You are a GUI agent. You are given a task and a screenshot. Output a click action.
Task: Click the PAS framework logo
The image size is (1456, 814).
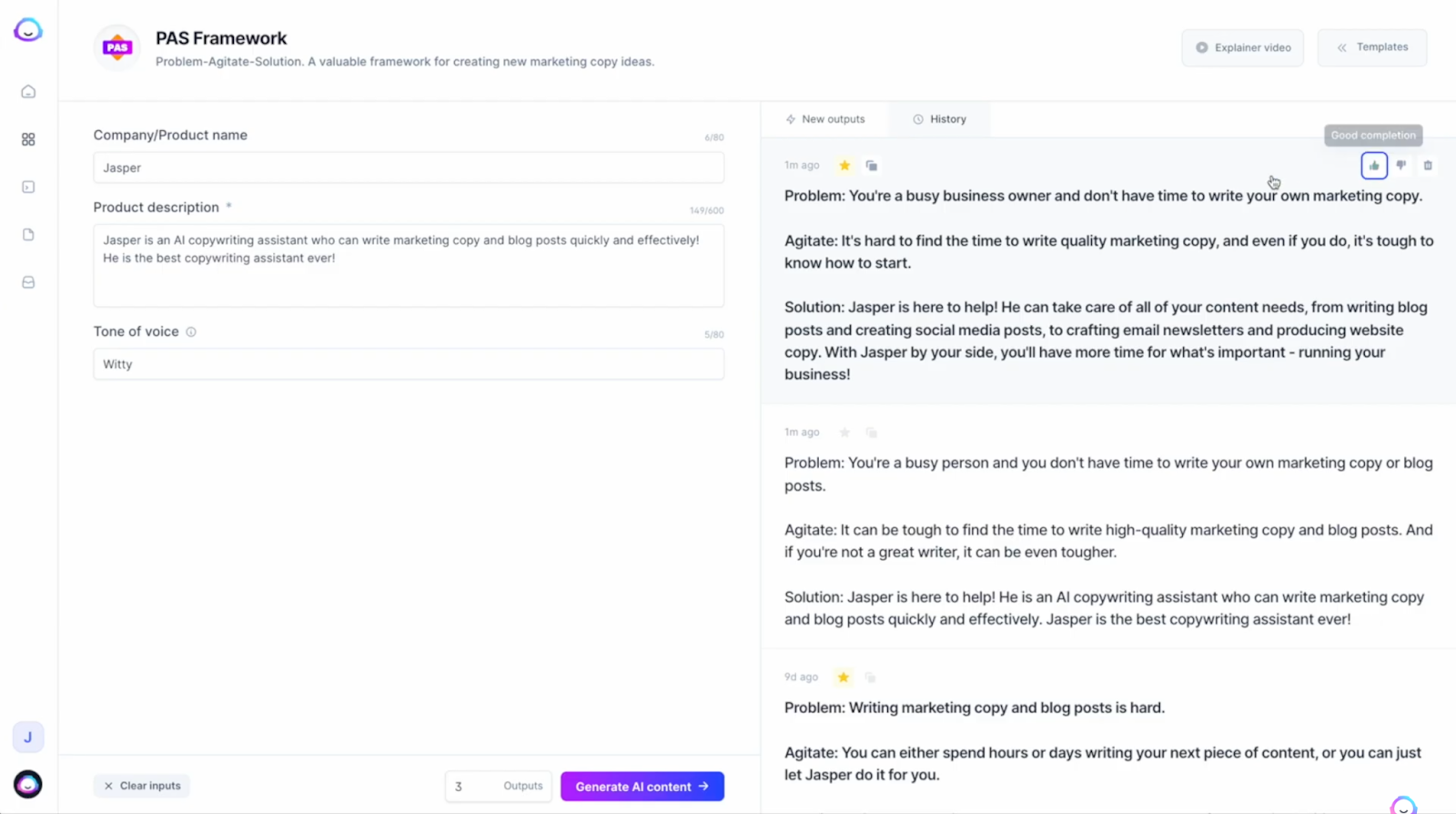click(117, 47)
